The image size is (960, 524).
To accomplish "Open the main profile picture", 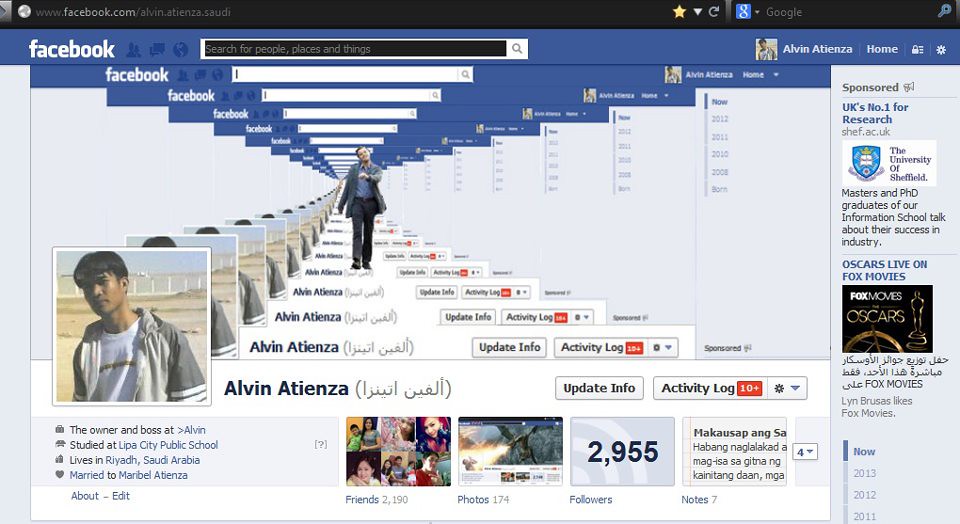I will (132, 326).
